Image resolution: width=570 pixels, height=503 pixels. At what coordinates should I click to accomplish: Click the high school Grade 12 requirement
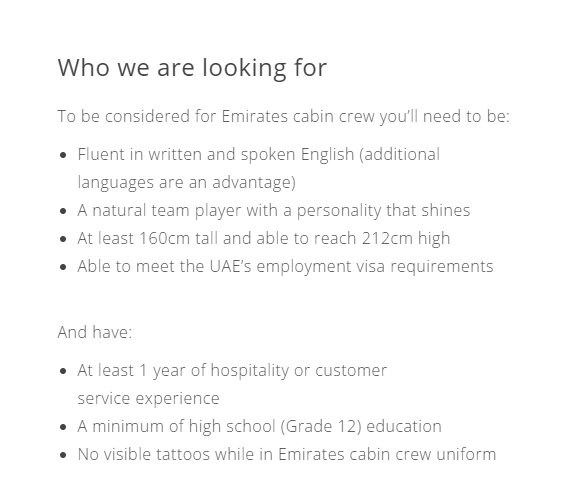point(260,427)
